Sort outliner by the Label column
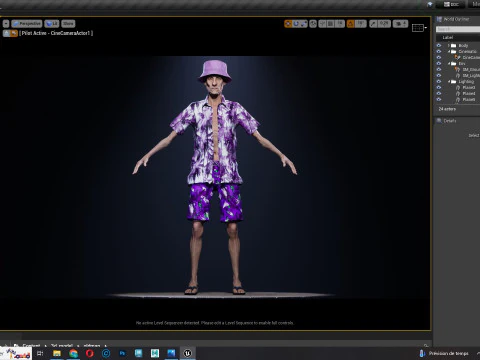480x360 pixels. click(448, 37)
